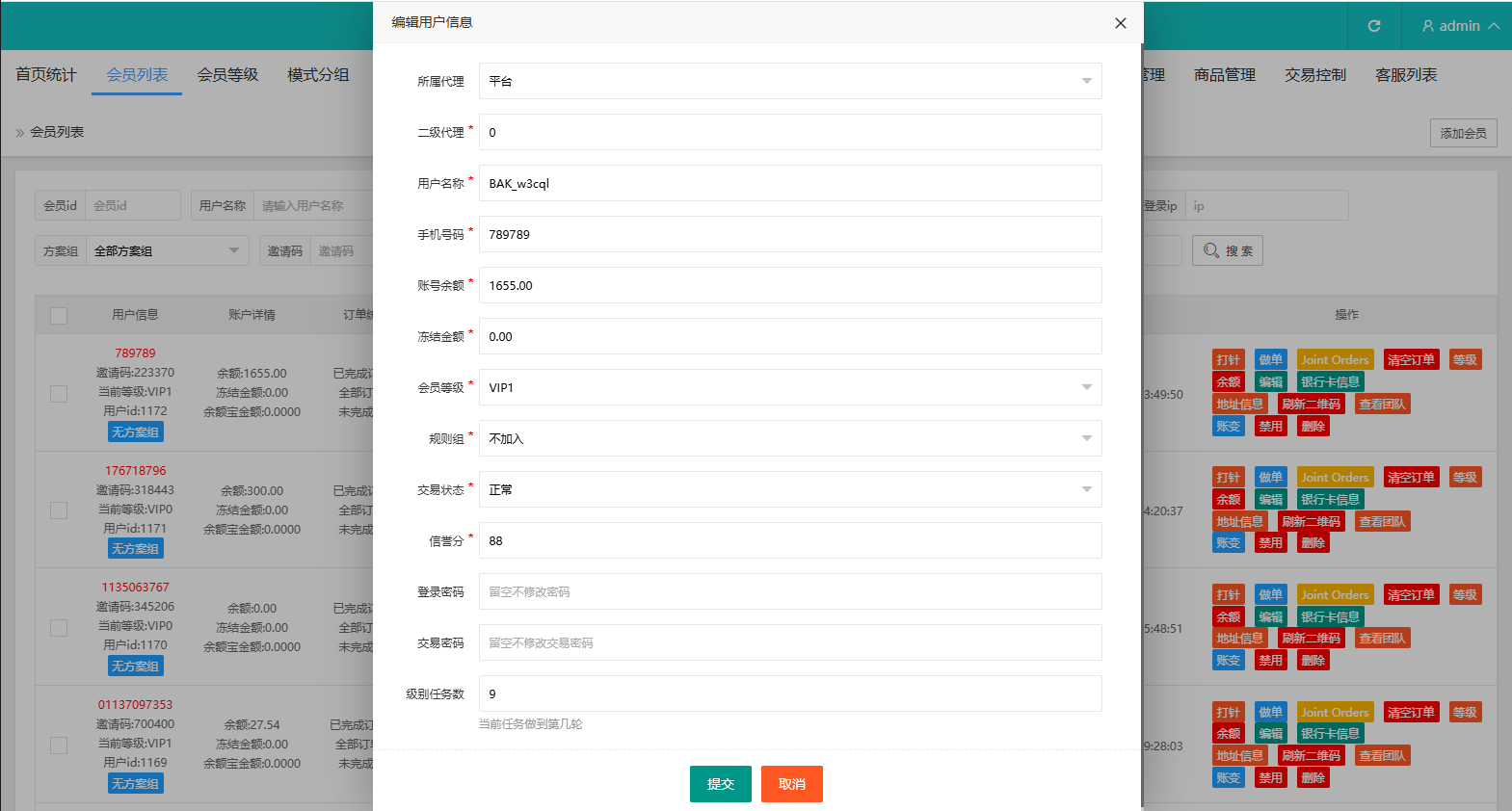
Task: Open the 规则组 dropdown
Action: (x=790, y=438)
